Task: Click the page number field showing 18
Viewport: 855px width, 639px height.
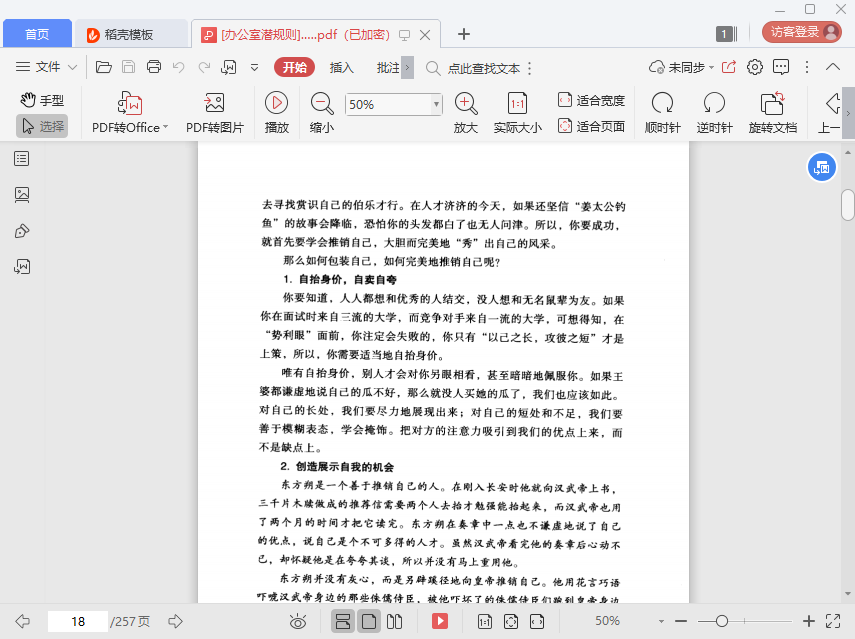Action: point(78,621)
